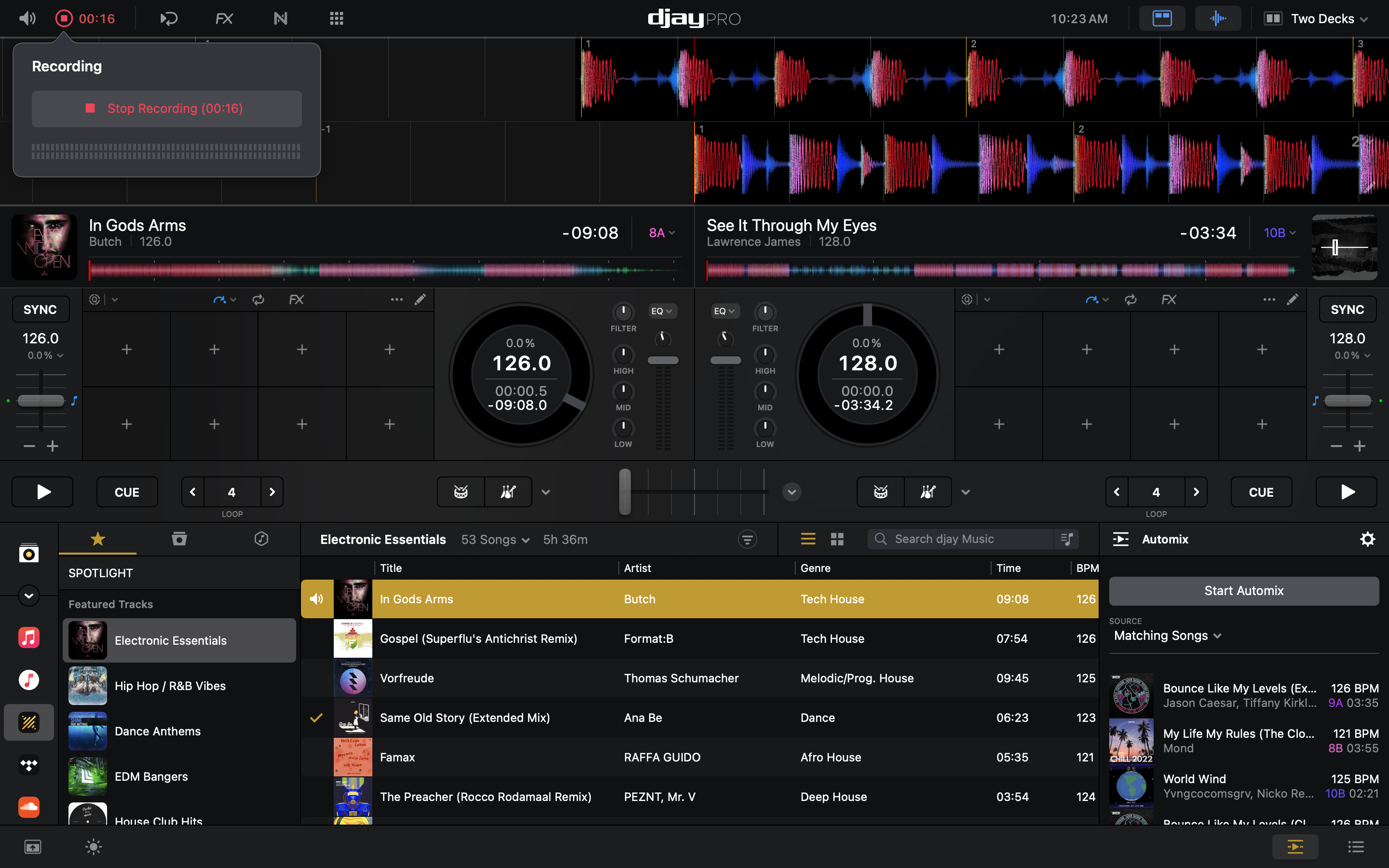Viewport: 1389px width, 868px height.
Task: Select the TIDAL source in sidebar
Action: click(29, 764)
